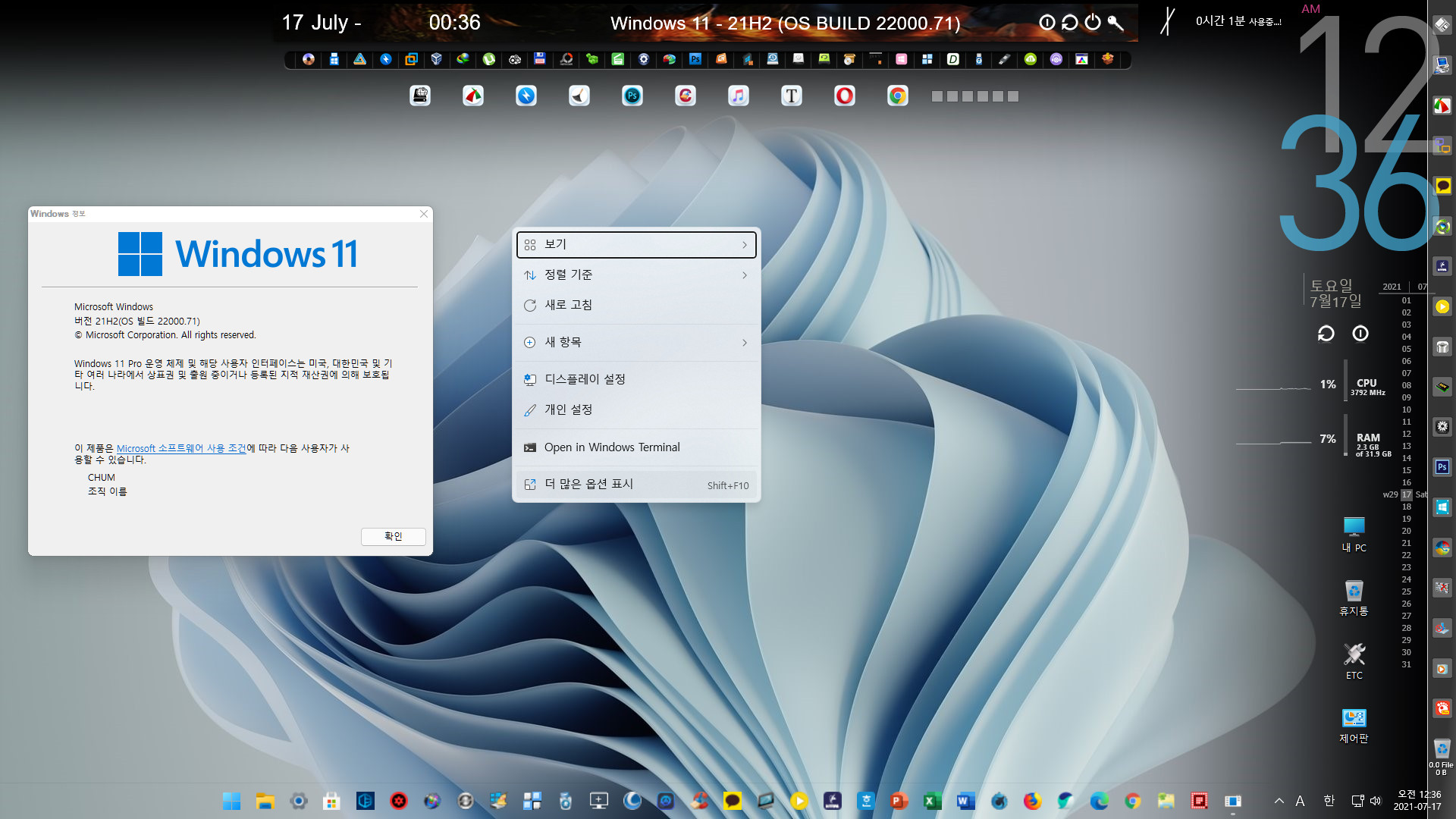The height and width of the screenshot is (819, 1456).
Task: Open the white D icon in top dock
Action: tap(953, 59)
